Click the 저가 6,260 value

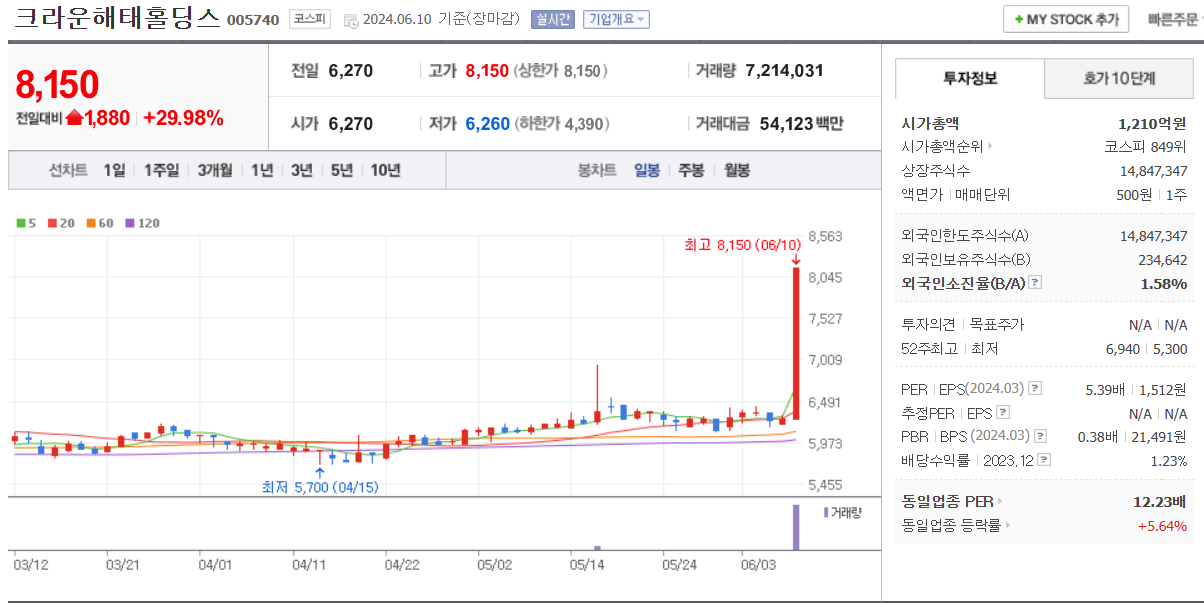coord(488,124)
